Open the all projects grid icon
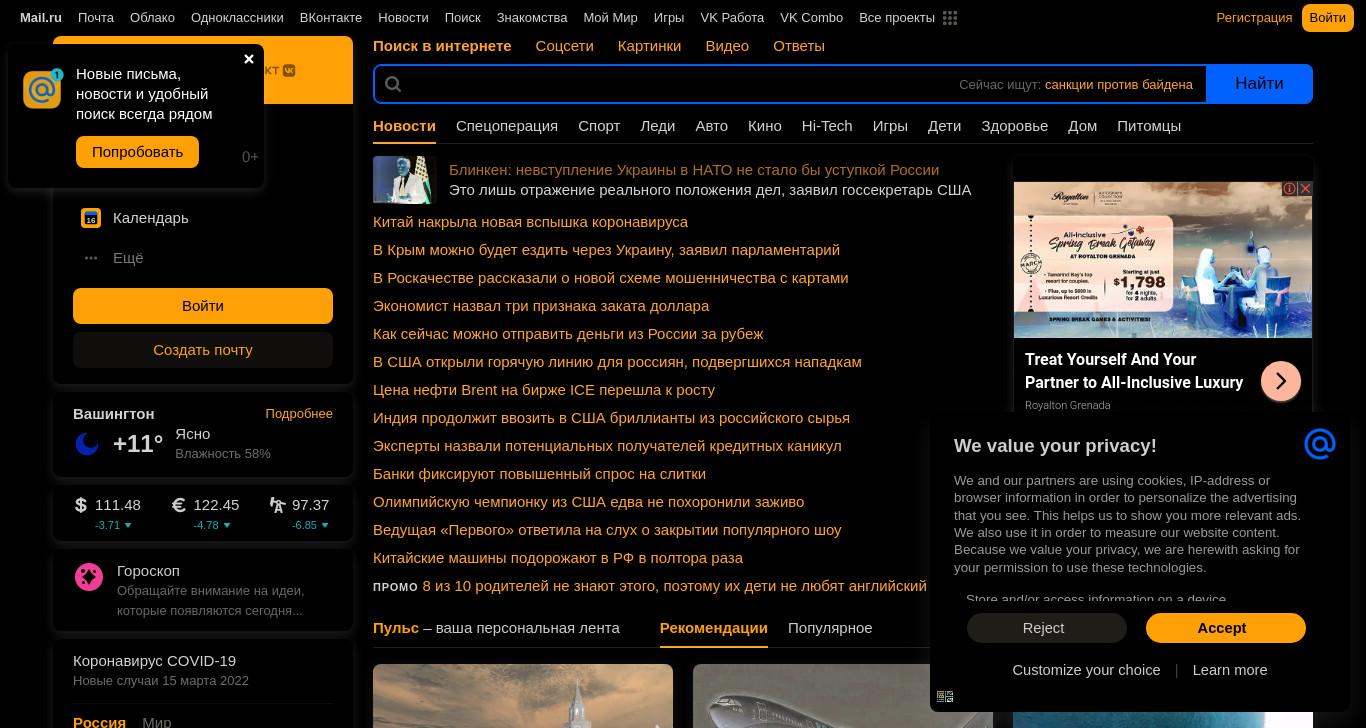 point(950,18)
